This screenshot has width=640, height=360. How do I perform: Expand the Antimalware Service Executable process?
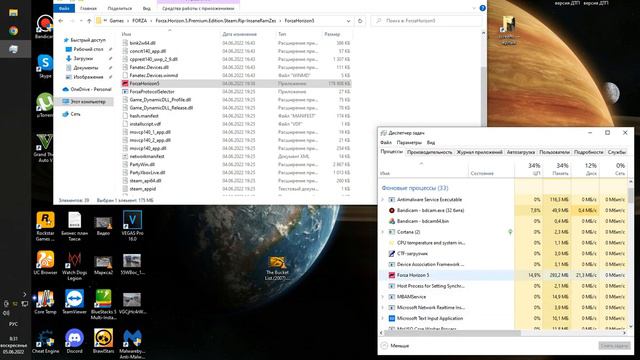pyautogui.click(x=382, y=200)
